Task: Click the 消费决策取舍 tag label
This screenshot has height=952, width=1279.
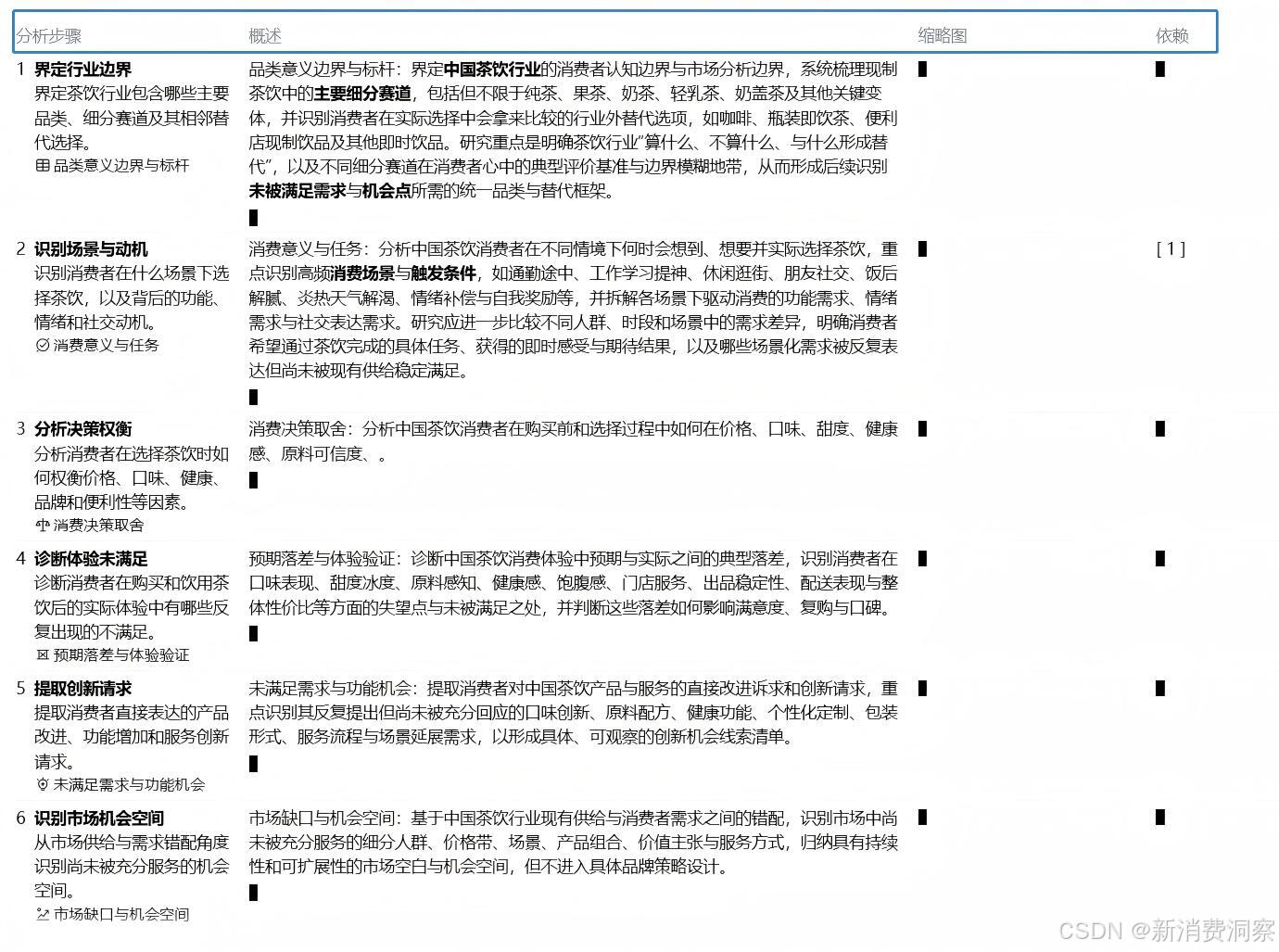Action: (99, 526)
